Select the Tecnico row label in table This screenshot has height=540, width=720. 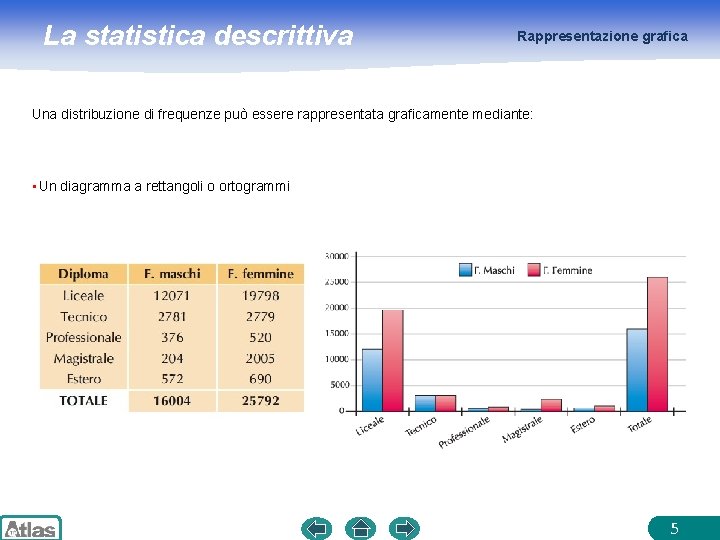coord(83,317)
